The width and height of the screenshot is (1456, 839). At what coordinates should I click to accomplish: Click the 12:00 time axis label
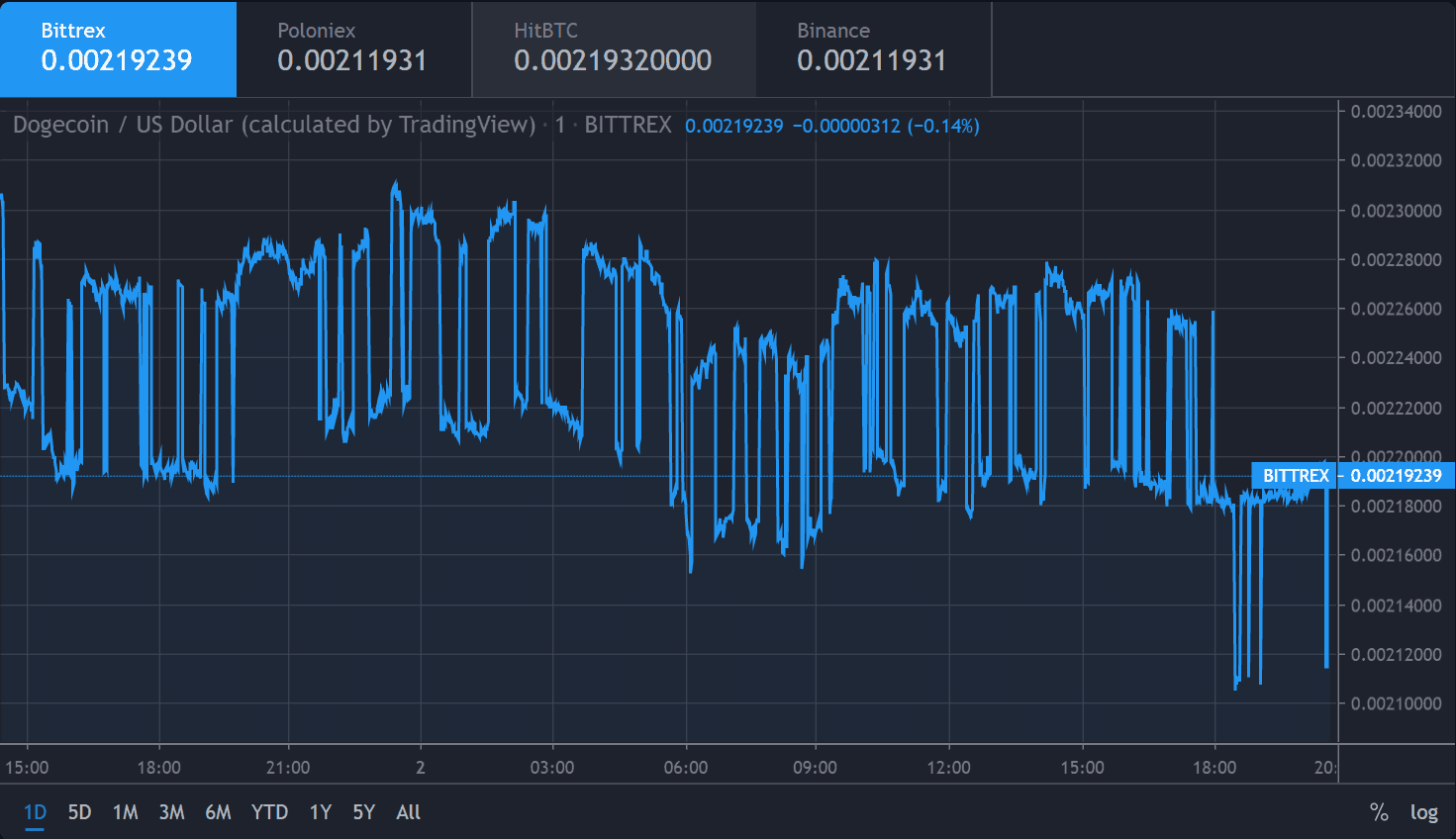point(948,768)
